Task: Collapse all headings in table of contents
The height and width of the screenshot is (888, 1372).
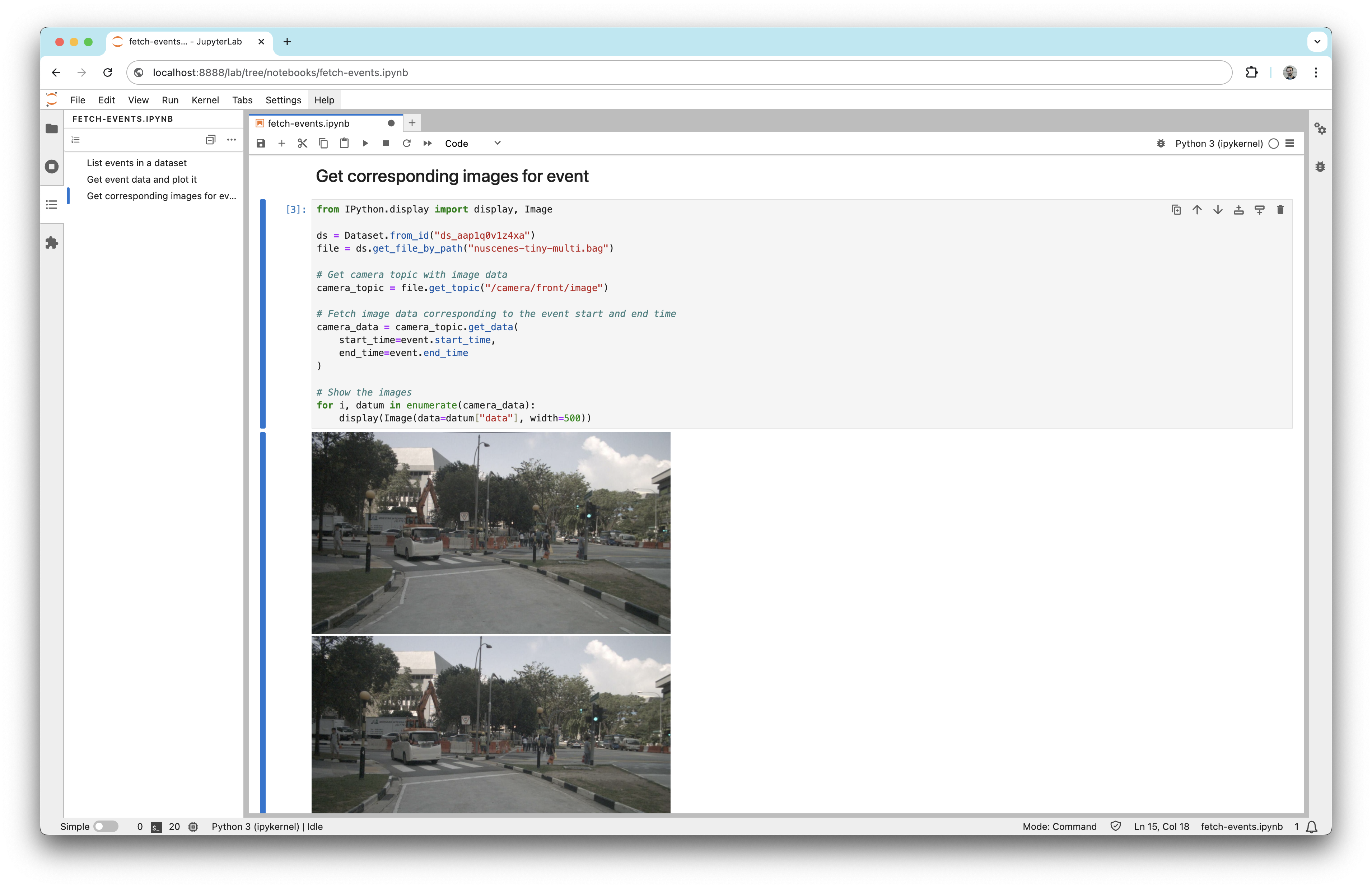Action: (210, 140)
